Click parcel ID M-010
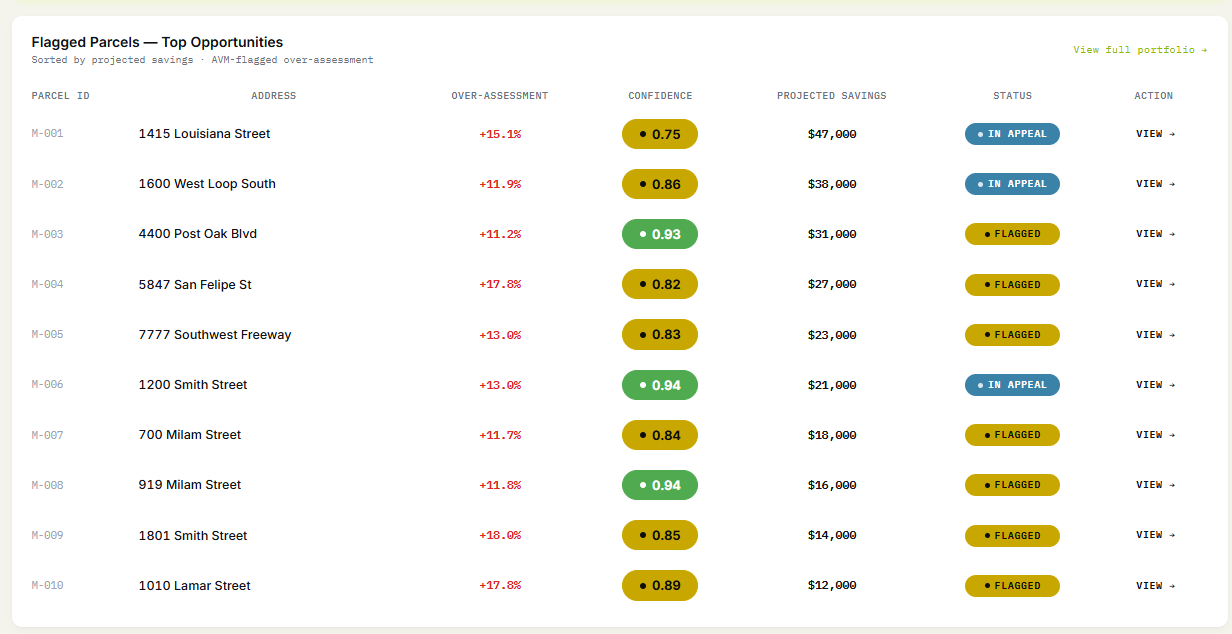 click(47, 586)
